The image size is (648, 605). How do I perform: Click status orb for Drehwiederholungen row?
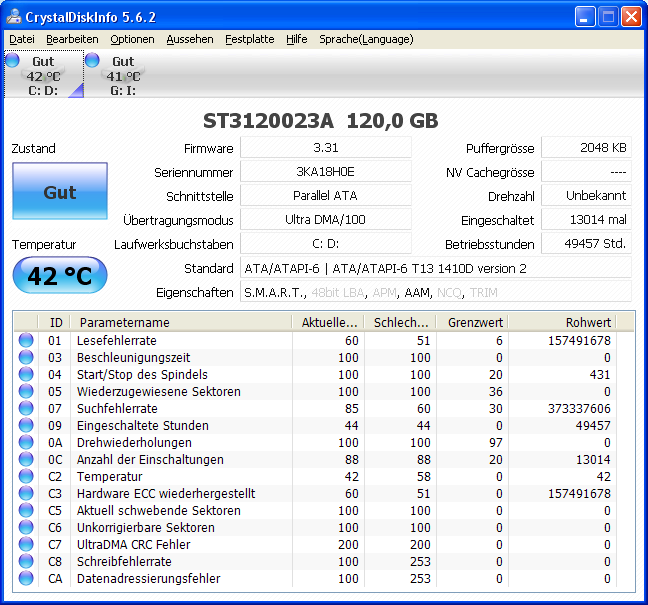26,442
